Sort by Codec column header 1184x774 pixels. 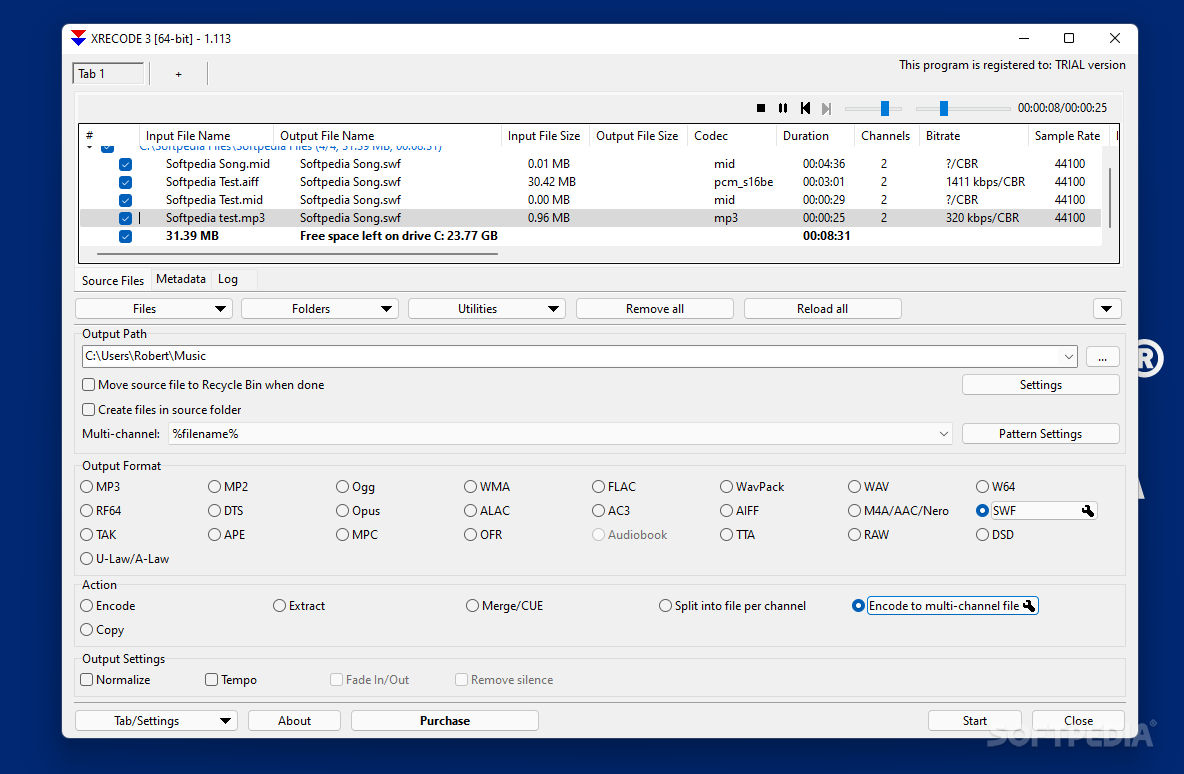(732, 136)
